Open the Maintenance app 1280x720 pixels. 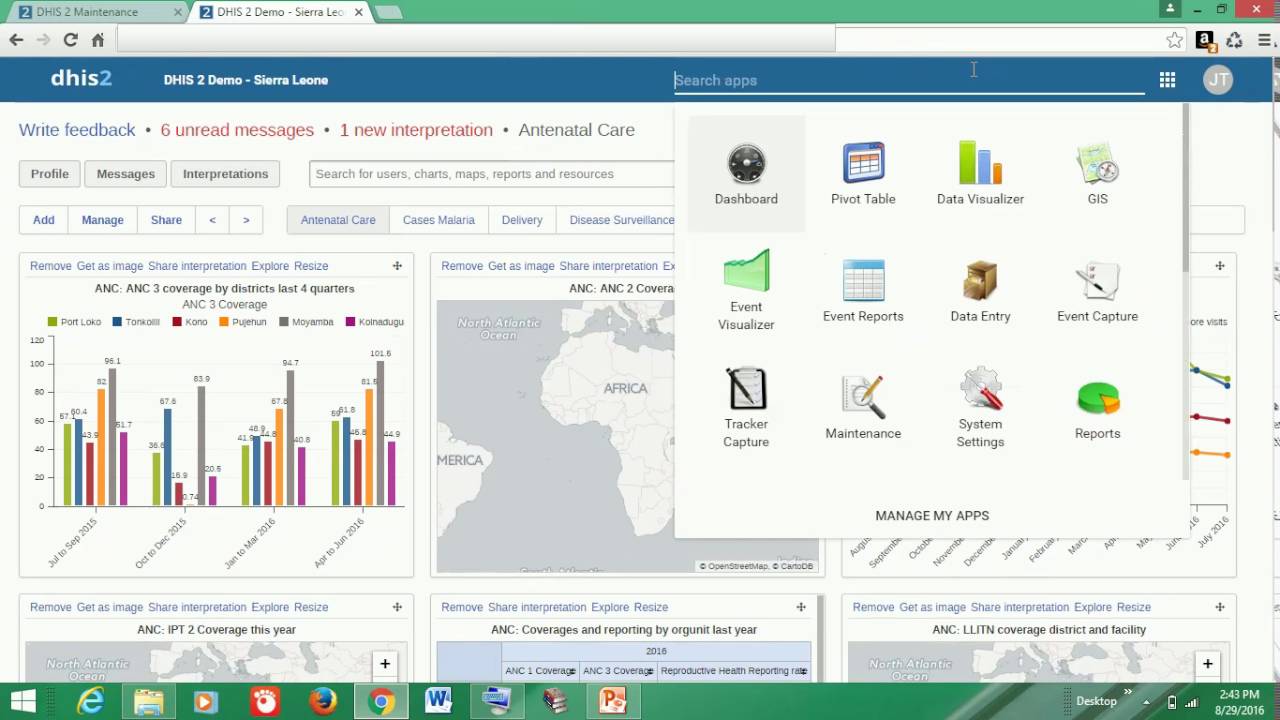[x=863, y=408]
